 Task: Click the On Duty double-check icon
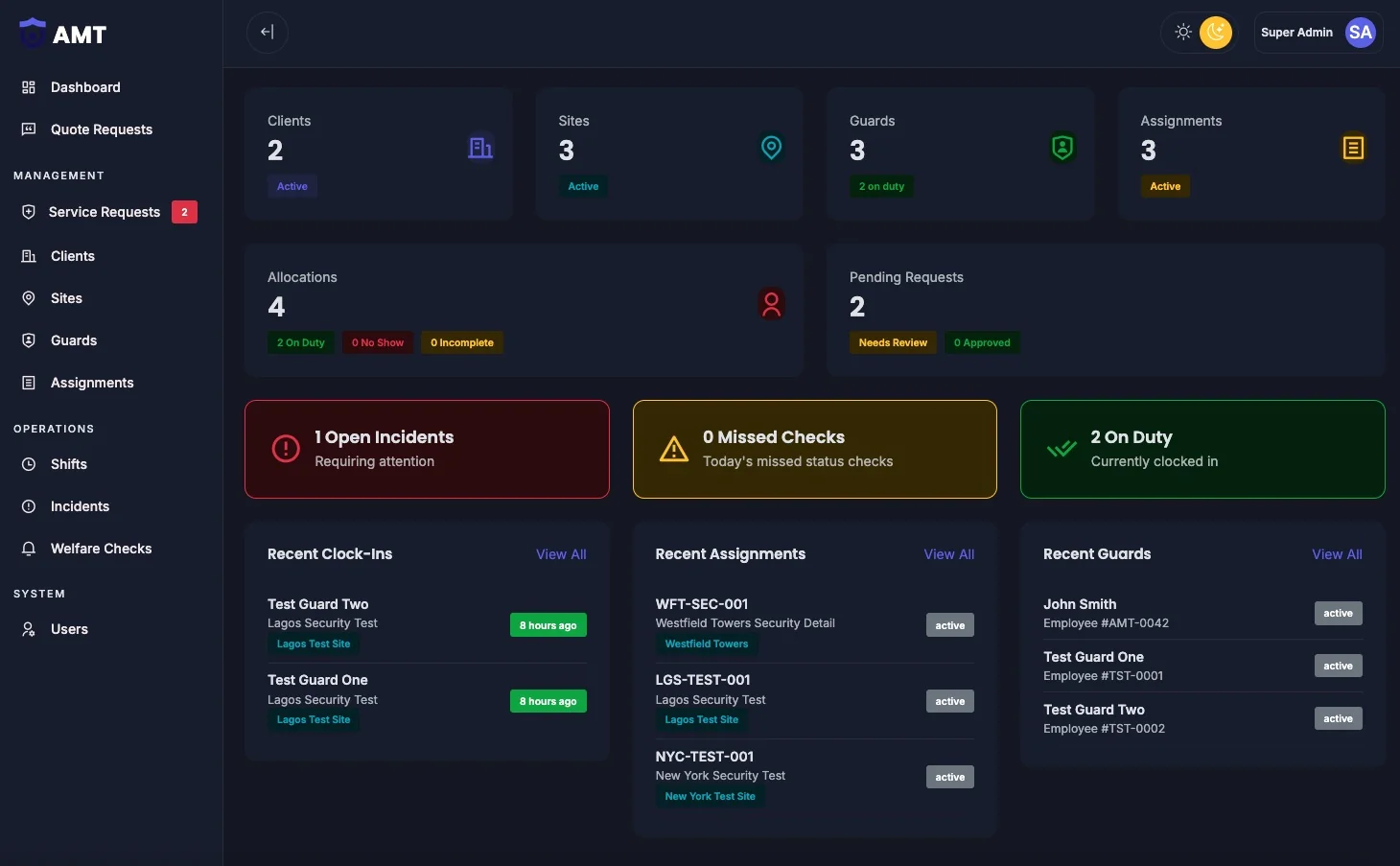[x=1062, y=449]
